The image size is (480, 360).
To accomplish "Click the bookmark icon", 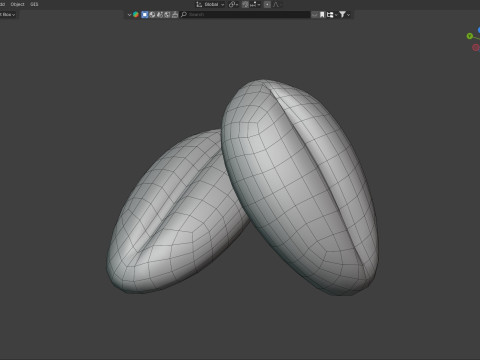I will 322,15.
